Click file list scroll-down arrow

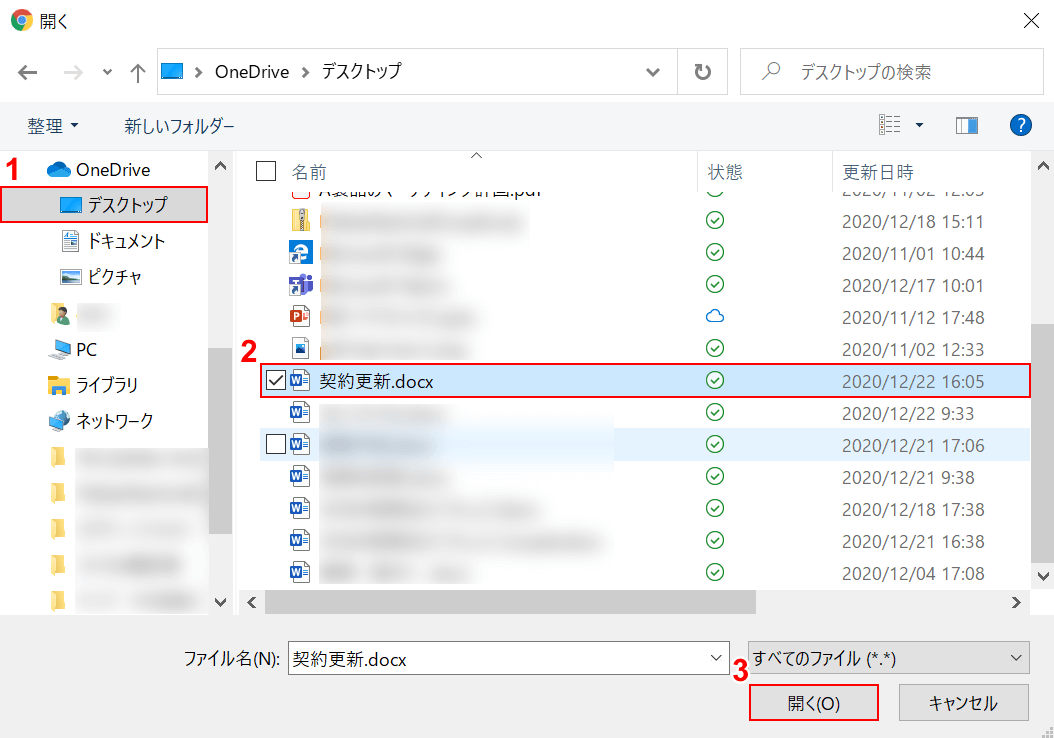coord(1043,576)
